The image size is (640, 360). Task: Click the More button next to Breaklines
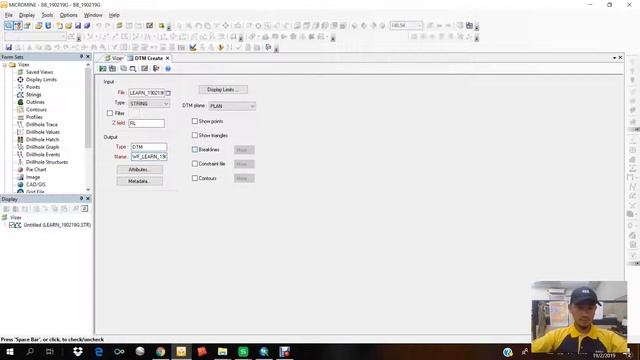(244, 150)
